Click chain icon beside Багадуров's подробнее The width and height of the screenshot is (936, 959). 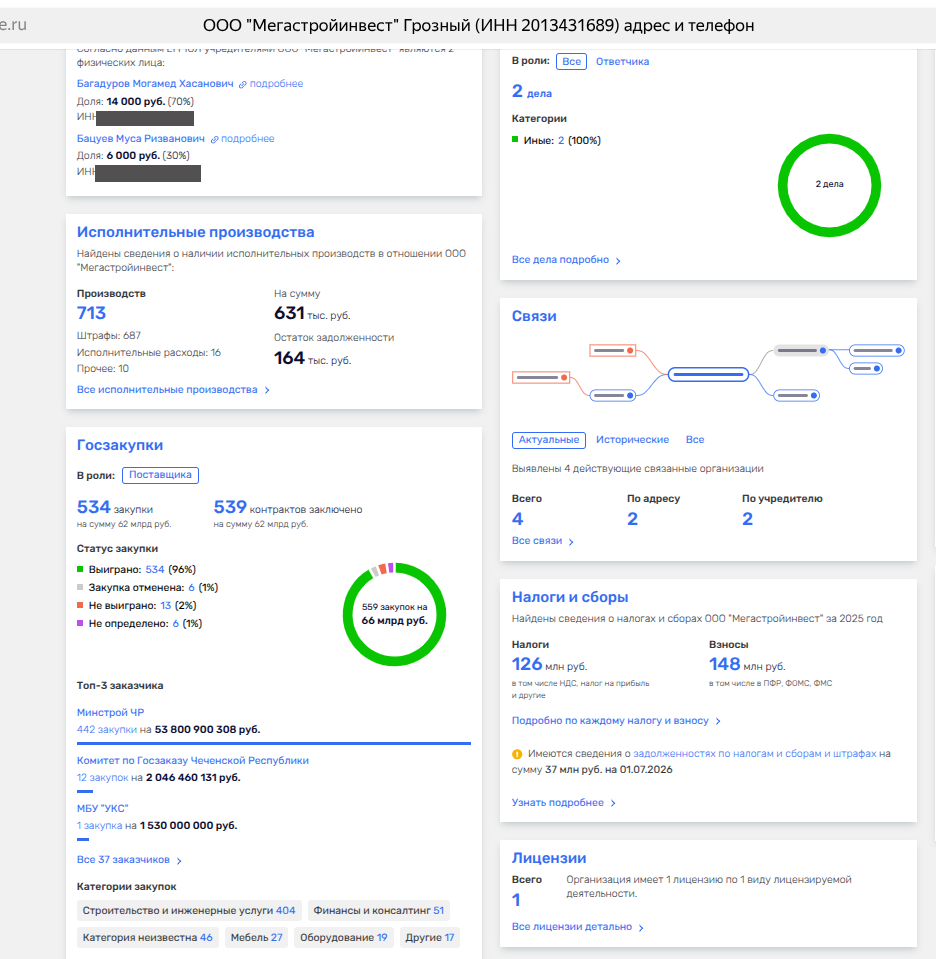pyautogui.click(x=243, y=84)
